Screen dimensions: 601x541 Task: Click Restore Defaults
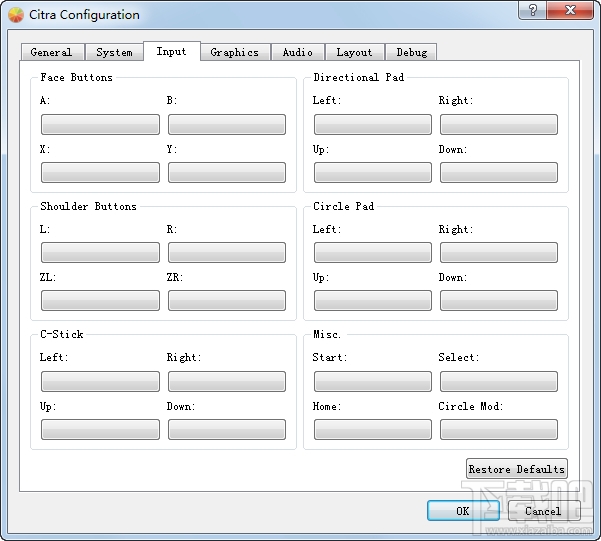pyautogui.click(x=517, y=469)
